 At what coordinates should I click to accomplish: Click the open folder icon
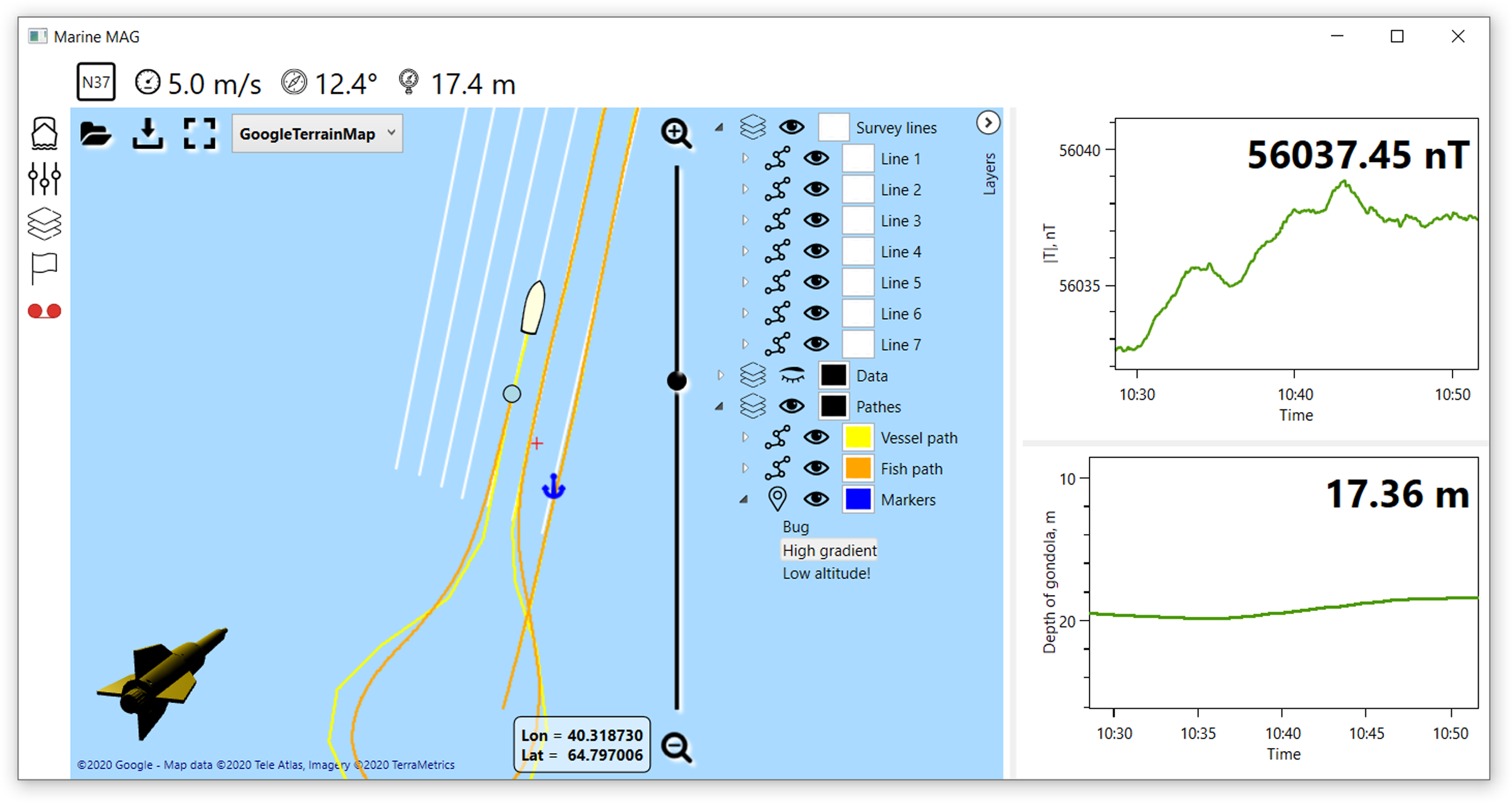pyautogui.click(x=95, y=134)
